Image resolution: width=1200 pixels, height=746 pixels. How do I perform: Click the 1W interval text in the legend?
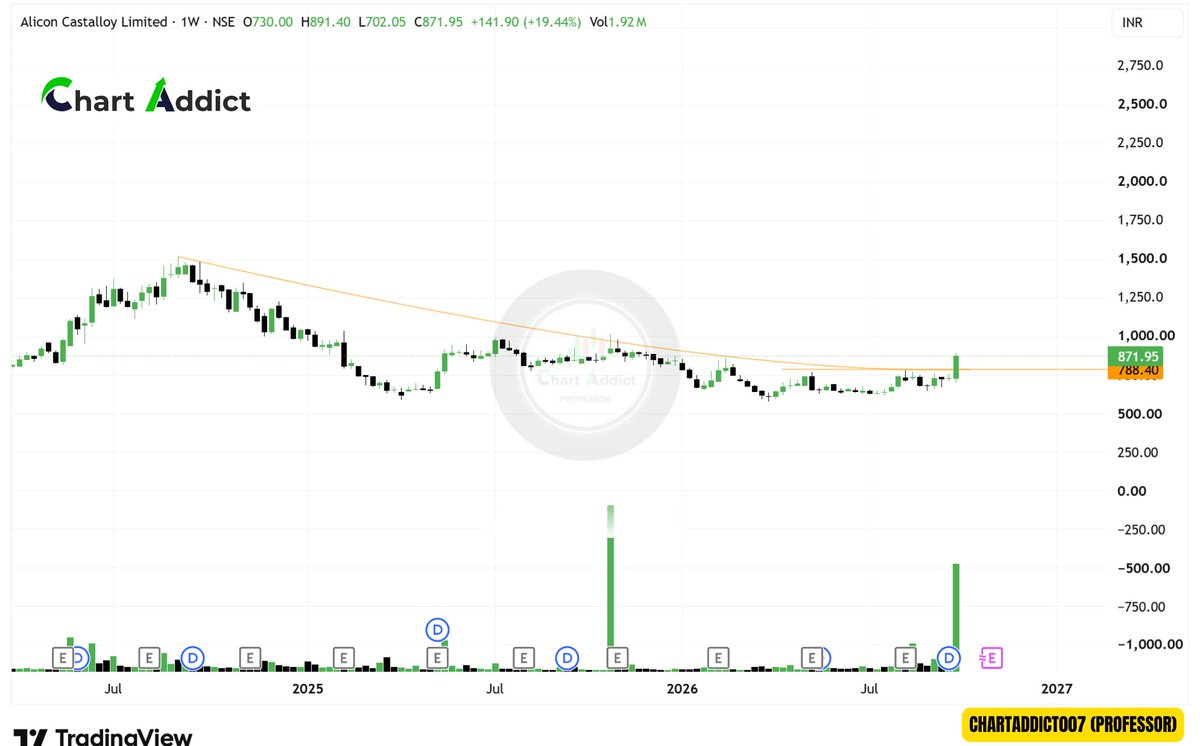188,21
